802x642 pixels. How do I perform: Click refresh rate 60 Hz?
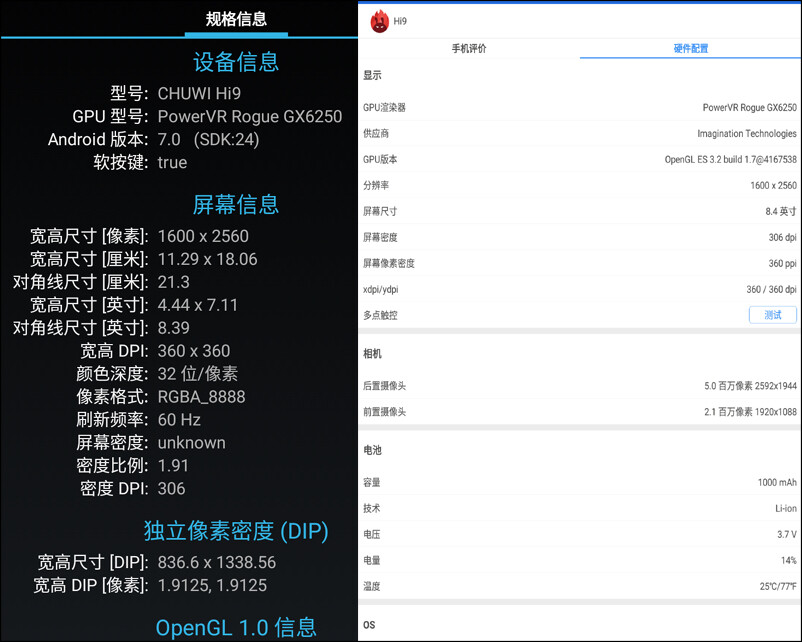pos(179,419)
